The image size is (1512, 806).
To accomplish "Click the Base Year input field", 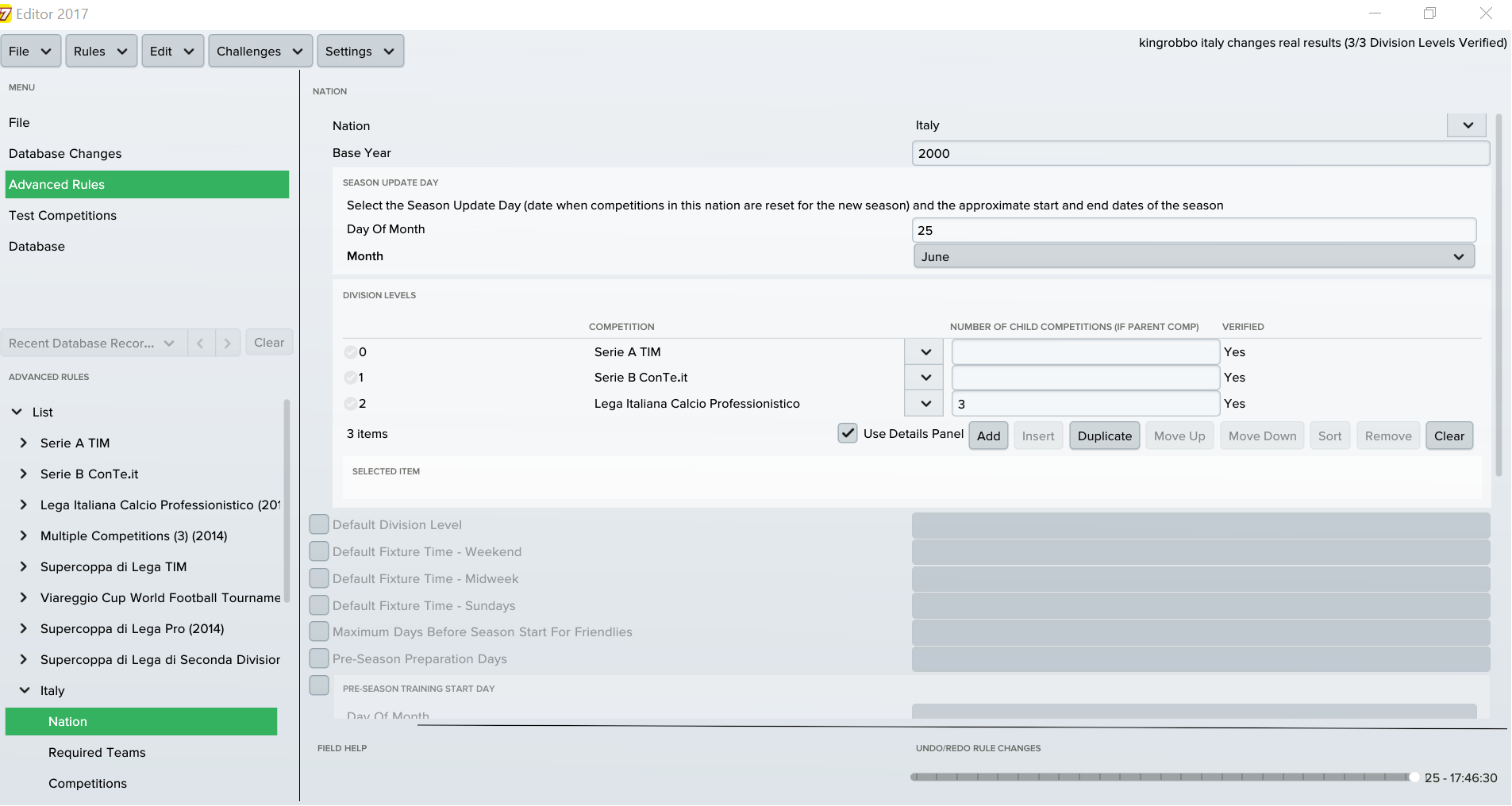I will [1200, 153].
